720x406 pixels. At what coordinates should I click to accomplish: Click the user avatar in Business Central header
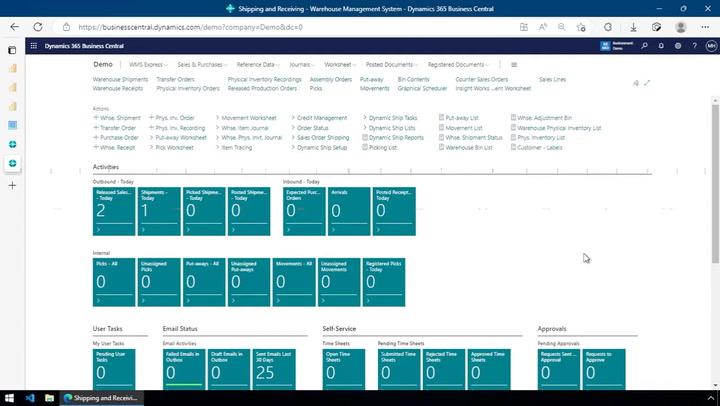(x=711, y=46)
